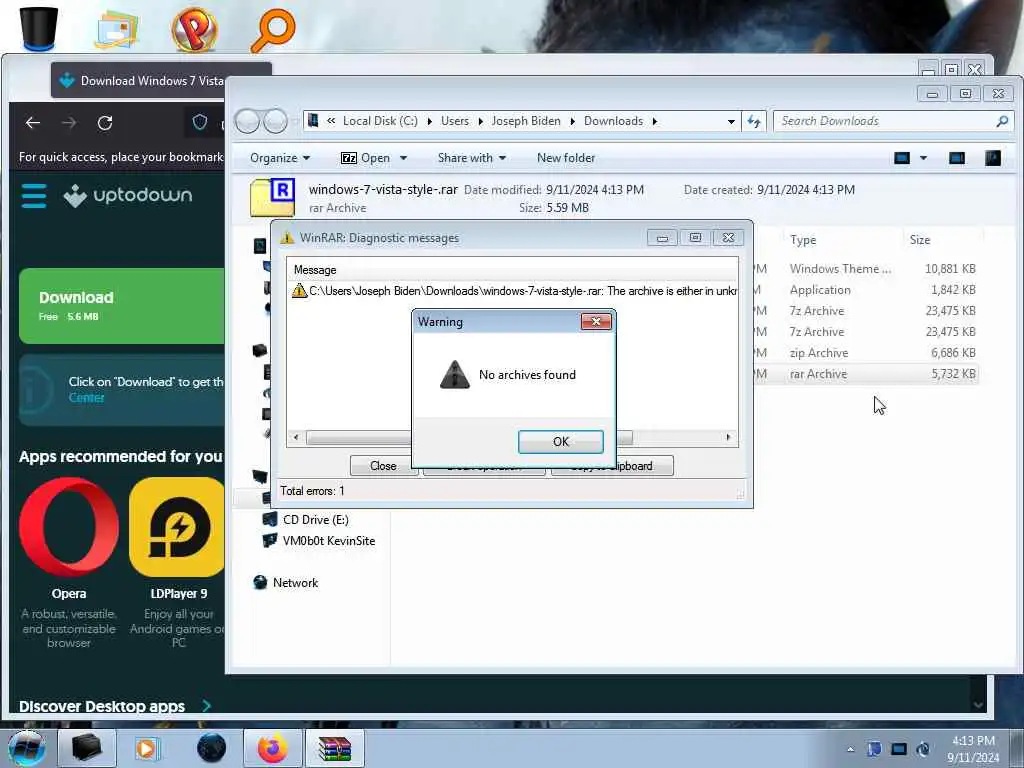
Task: Click the WinRAR taskbar icon
Action: [x=335, y=748]
